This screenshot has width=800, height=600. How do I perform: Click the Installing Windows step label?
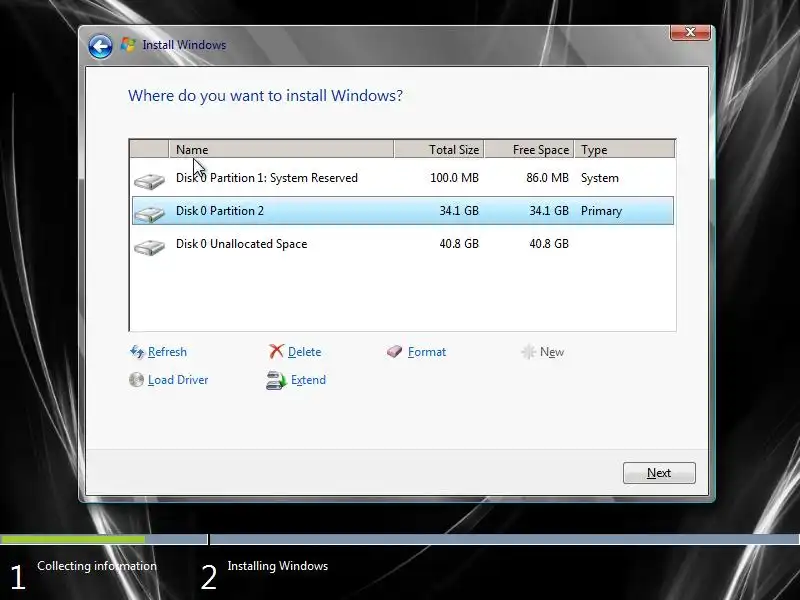[x=278, y=566]
